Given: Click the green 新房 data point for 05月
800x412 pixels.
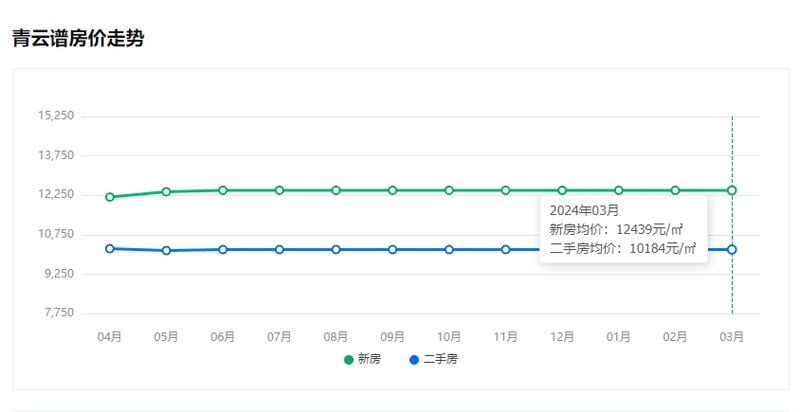Looking at the screenshot, I should [166, 192].
